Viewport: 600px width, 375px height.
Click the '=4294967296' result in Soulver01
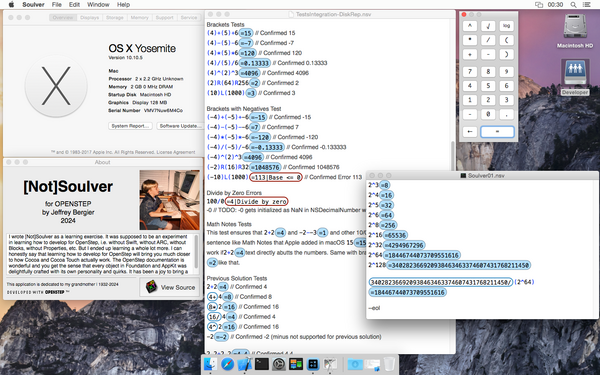click(404, 245)
